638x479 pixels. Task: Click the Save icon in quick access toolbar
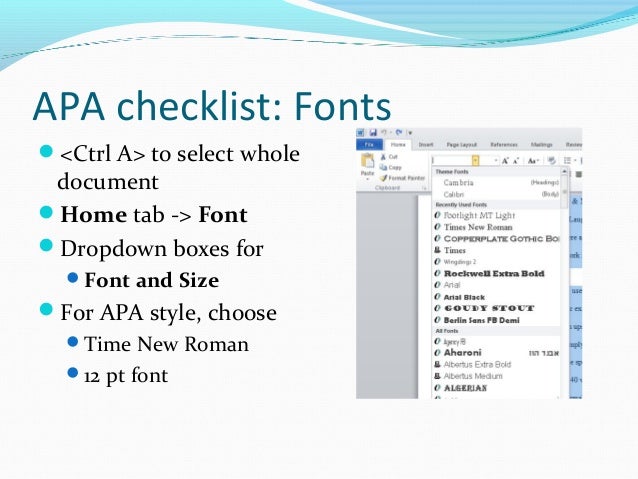click(x=373, y=133)
